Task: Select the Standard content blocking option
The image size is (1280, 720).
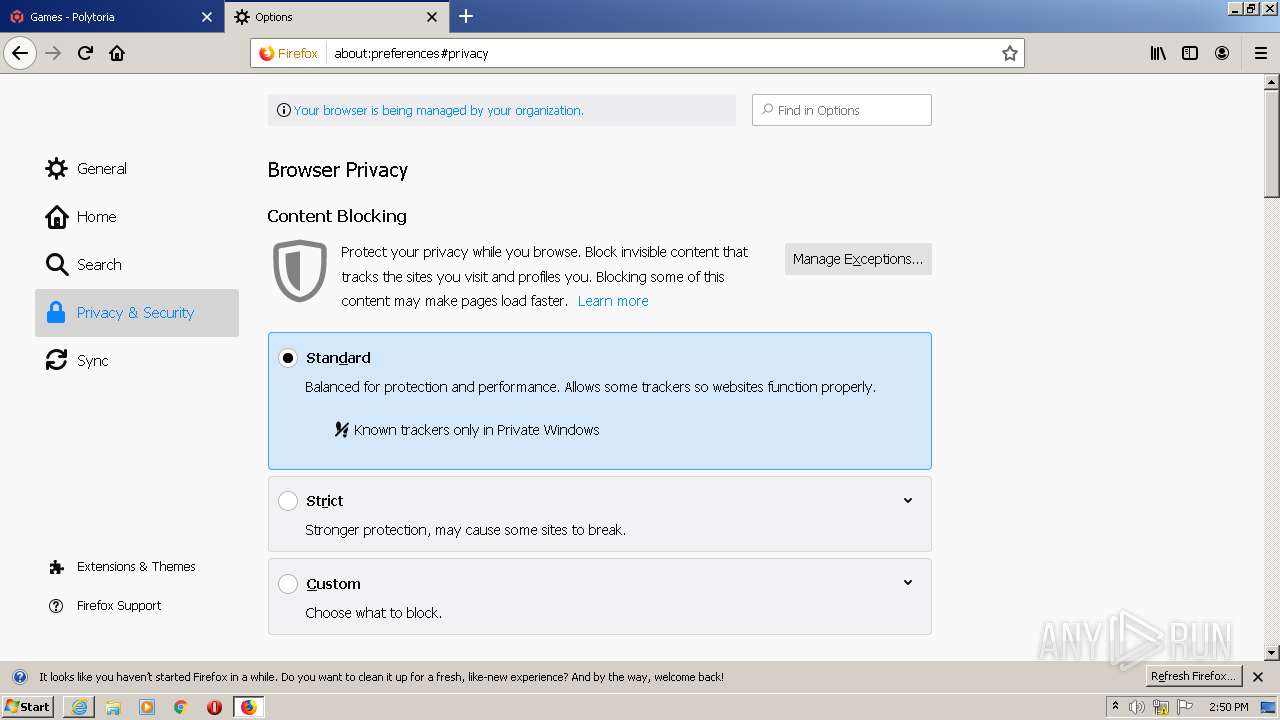Action: (x=288, y=358)
